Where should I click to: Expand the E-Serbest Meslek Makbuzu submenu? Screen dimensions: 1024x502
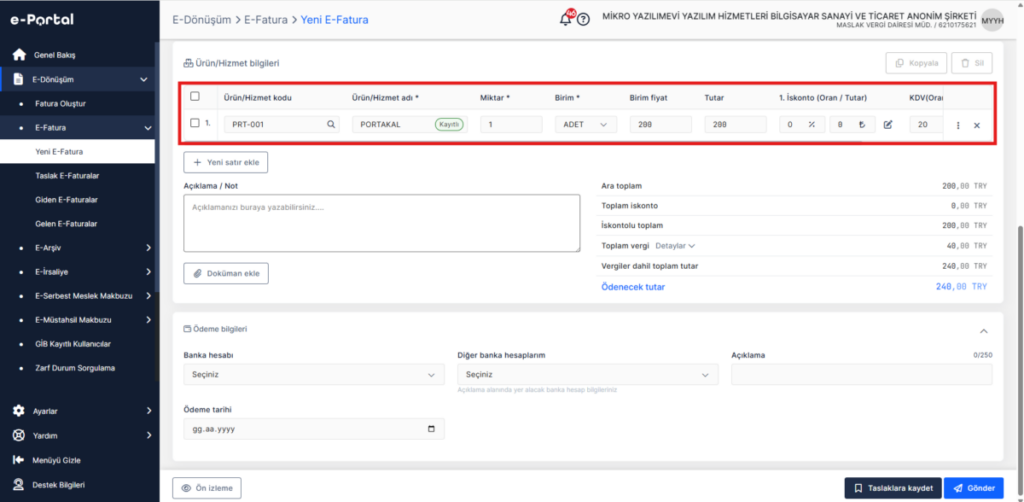[x=149, y=296]
